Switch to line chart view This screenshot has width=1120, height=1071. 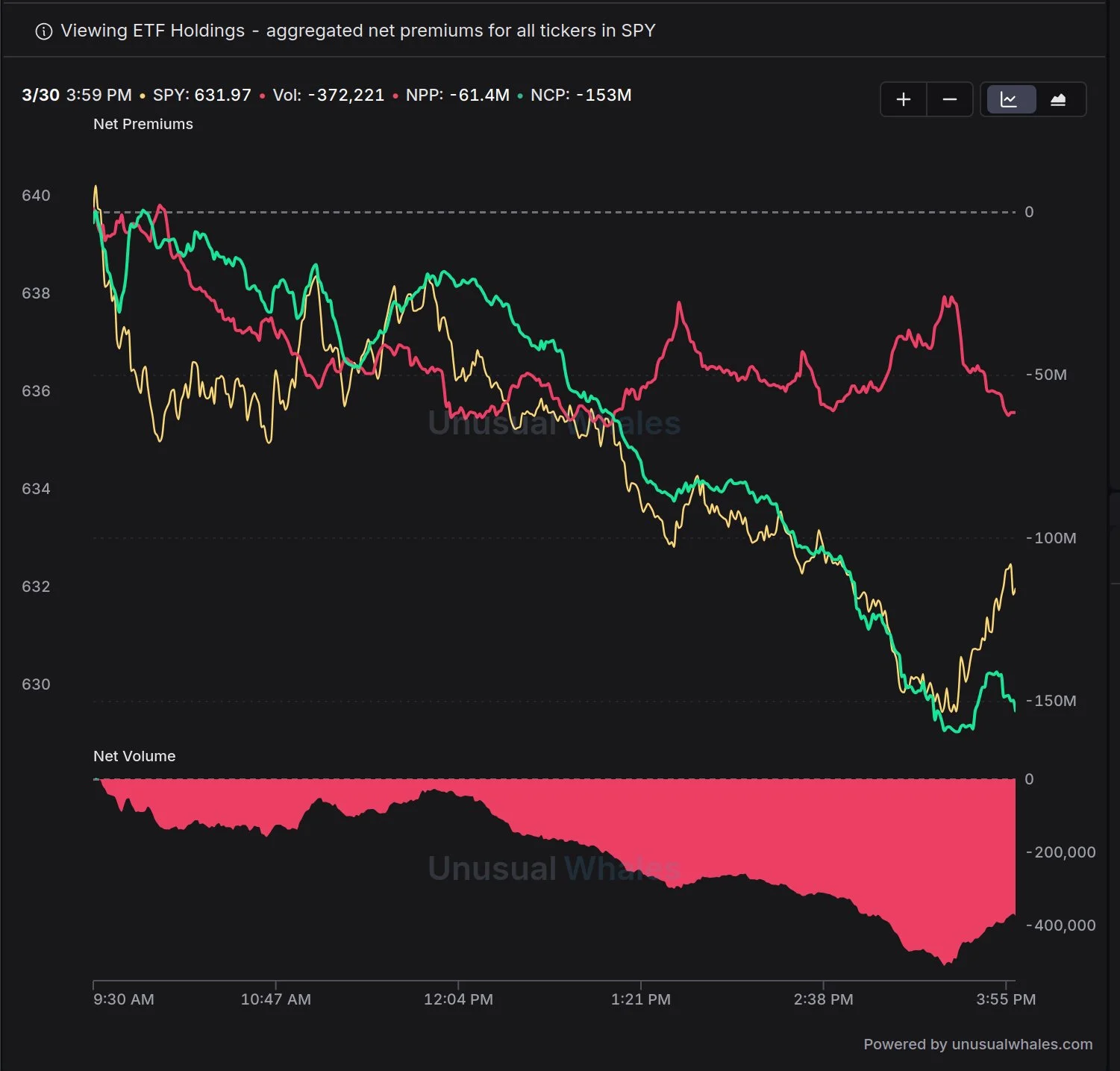pos(1009,99)
